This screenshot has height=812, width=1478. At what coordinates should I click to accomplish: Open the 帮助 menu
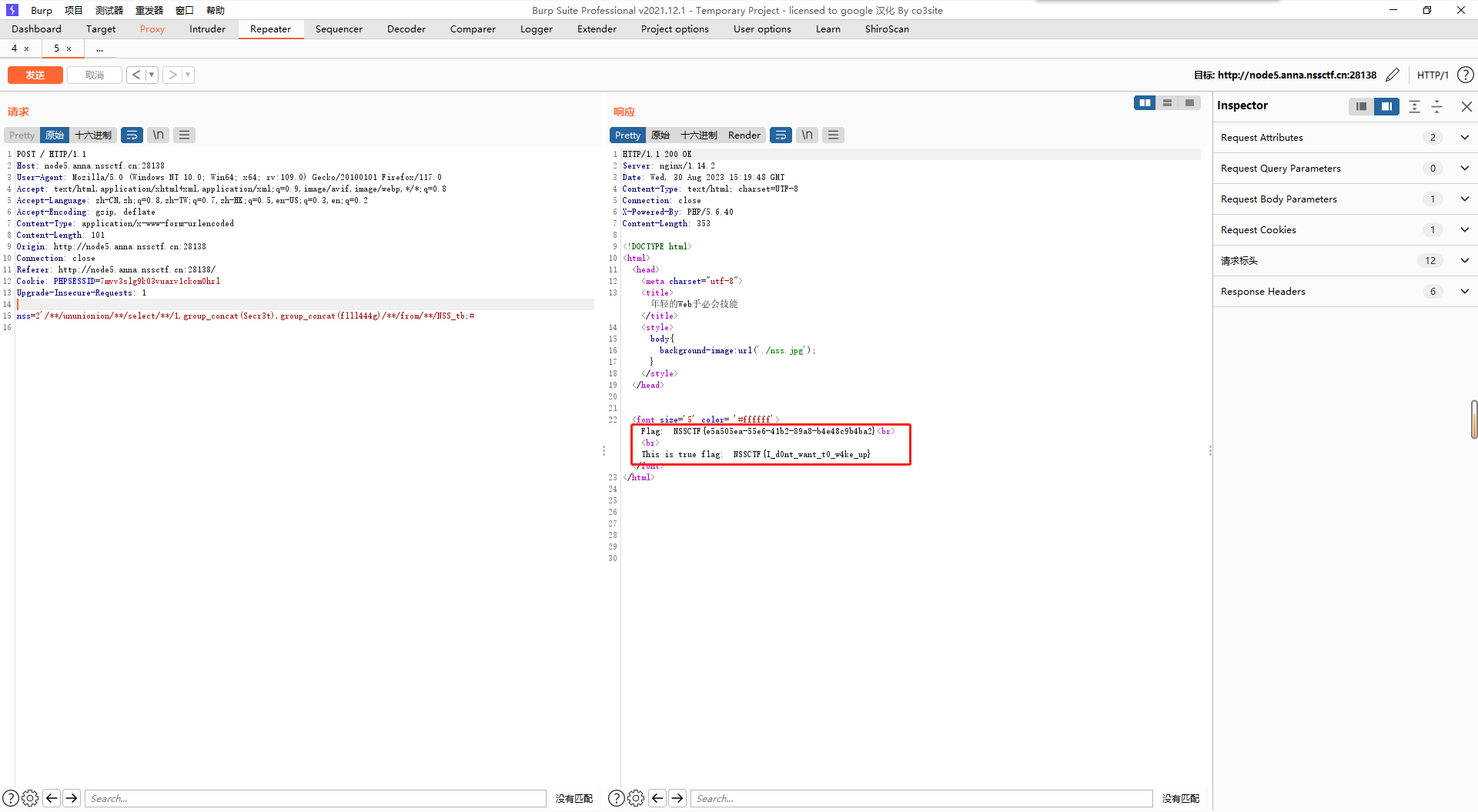click(x=216, y=10)
